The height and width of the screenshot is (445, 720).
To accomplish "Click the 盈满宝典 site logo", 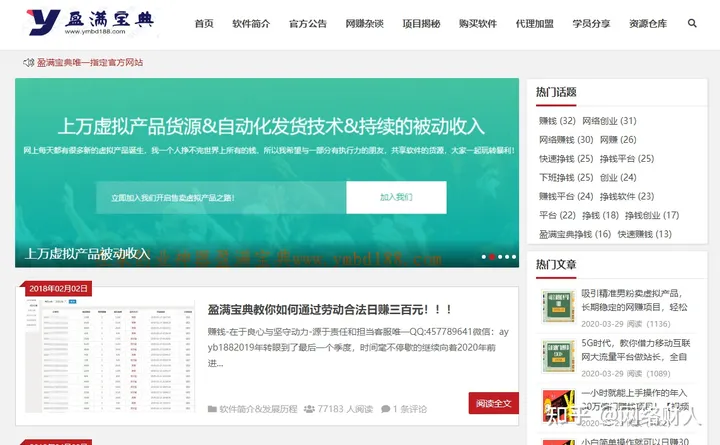I will click(x=90, y=22).
